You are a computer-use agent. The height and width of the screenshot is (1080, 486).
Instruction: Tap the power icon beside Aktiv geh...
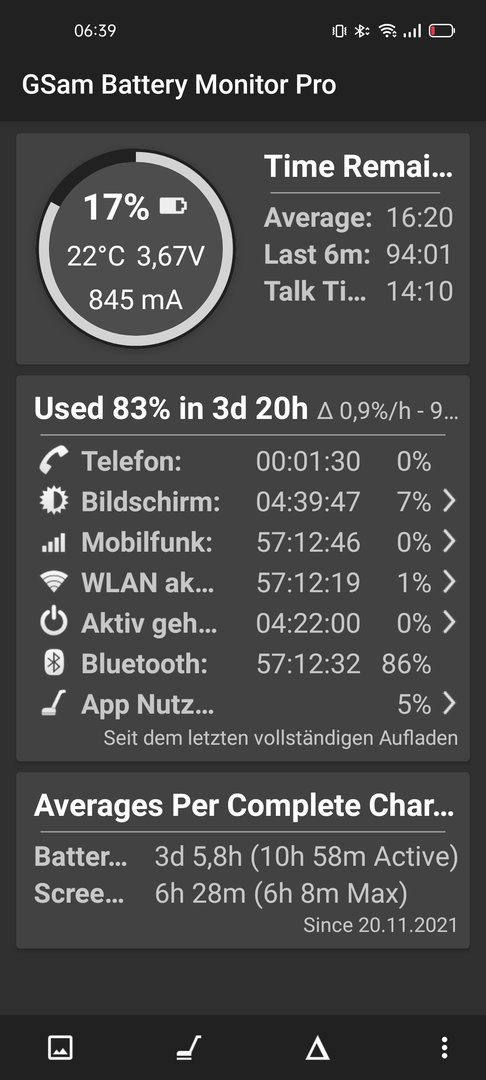click(54, 623)
